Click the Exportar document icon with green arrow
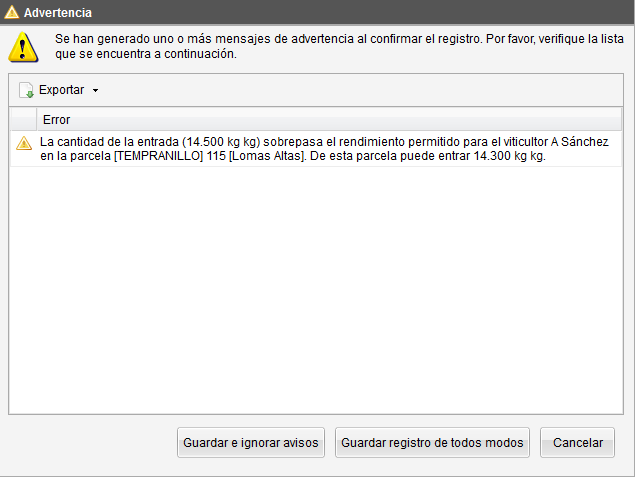Viewport: 635px width, 477px height. click(x=26, y=90)
